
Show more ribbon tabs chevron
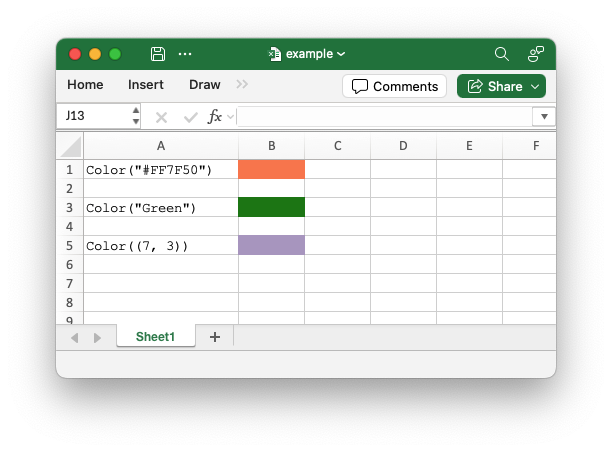(242, 84)
